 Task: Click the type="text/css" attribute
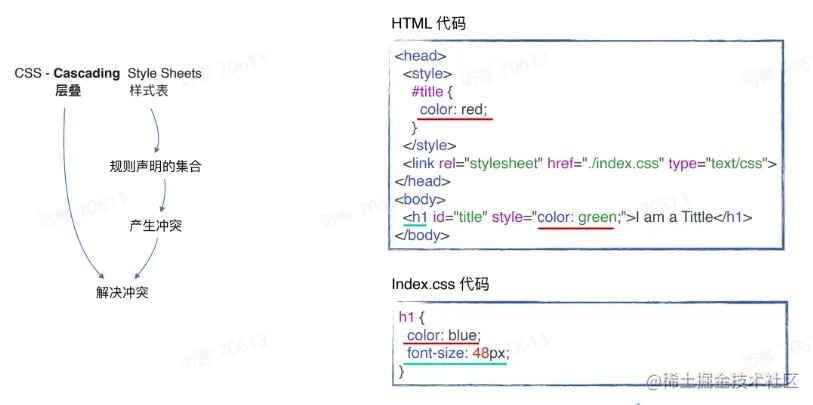click(718, 164)
